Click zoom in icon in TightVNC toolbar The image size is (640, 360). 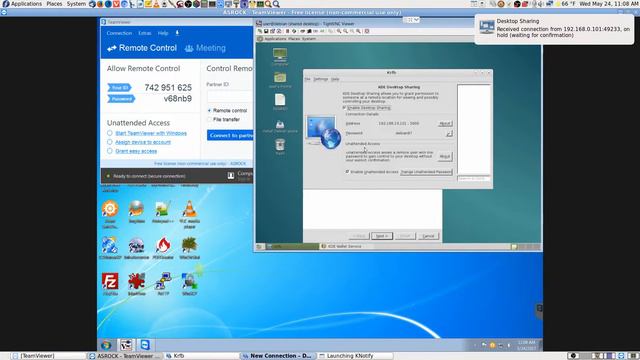339,31
